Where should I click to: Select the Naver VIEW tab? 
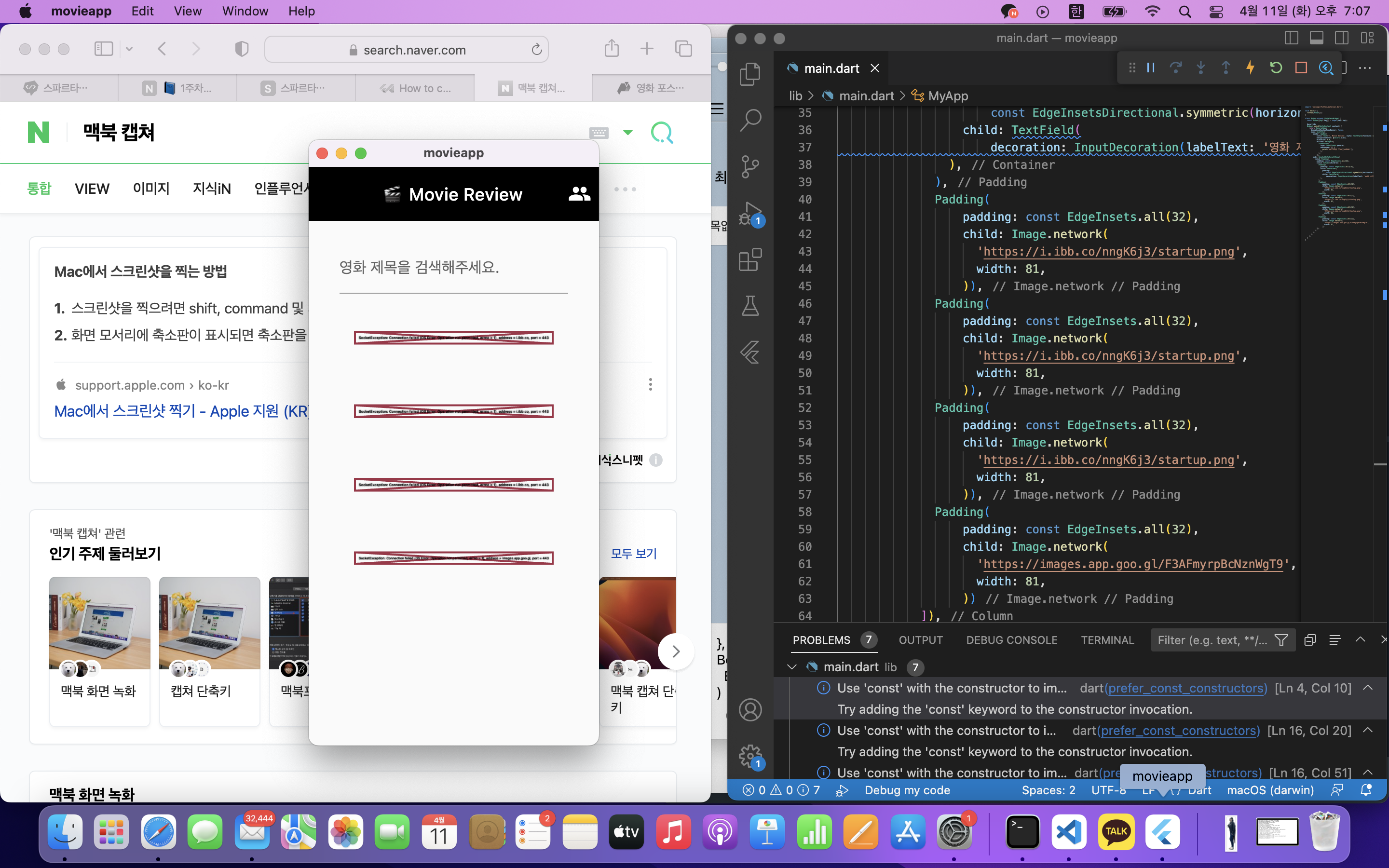92,189
